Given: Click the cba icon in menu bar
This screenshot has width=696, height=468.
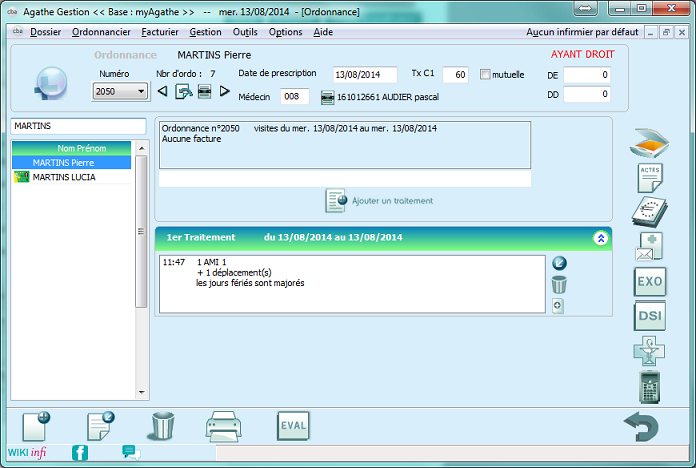Looking at the screenshot, I should (18, 31).
